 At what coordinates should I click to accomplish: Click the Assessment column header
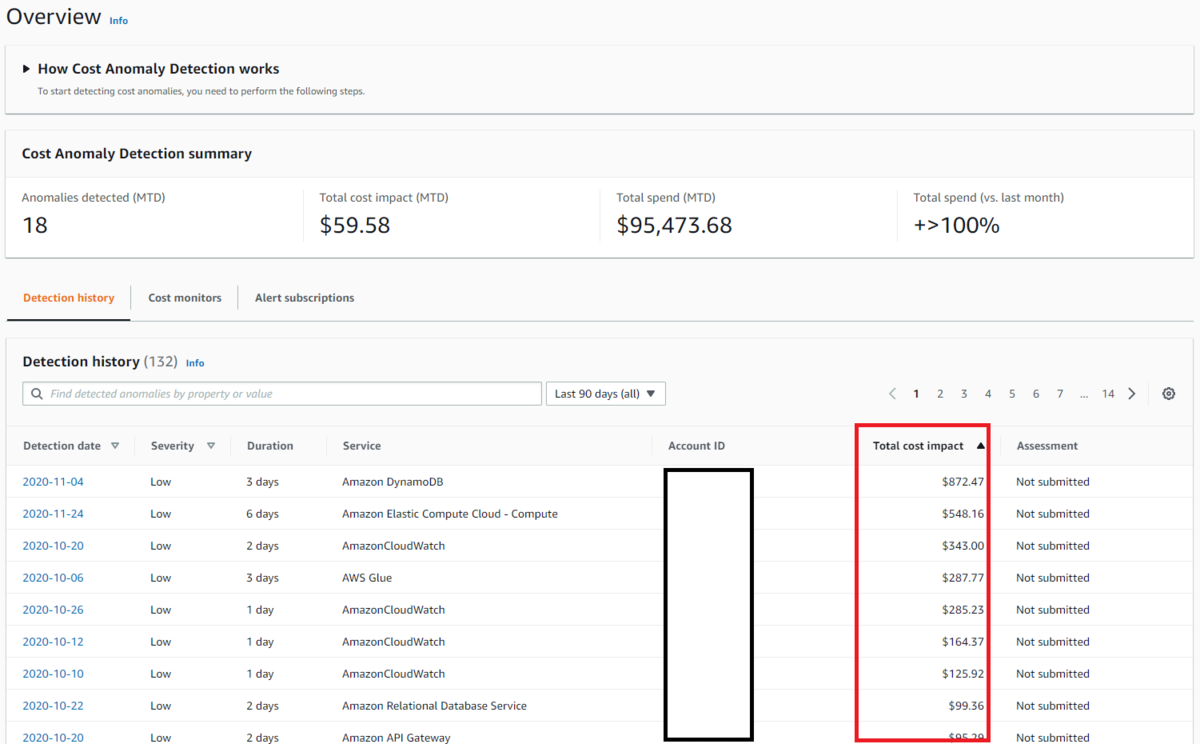1047,446
